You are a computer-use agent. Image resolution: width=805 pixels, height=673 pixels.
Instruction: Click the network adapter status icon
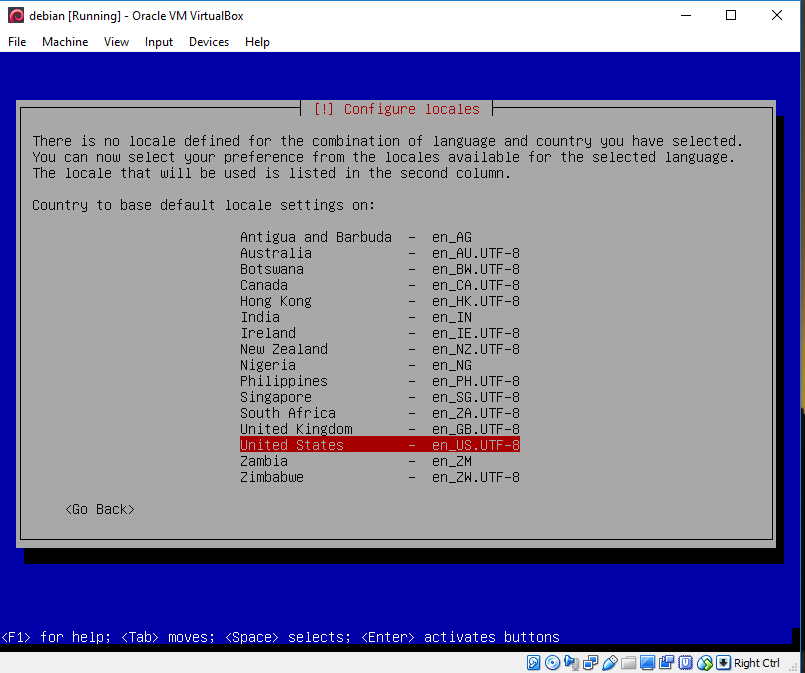click(590, 663)
